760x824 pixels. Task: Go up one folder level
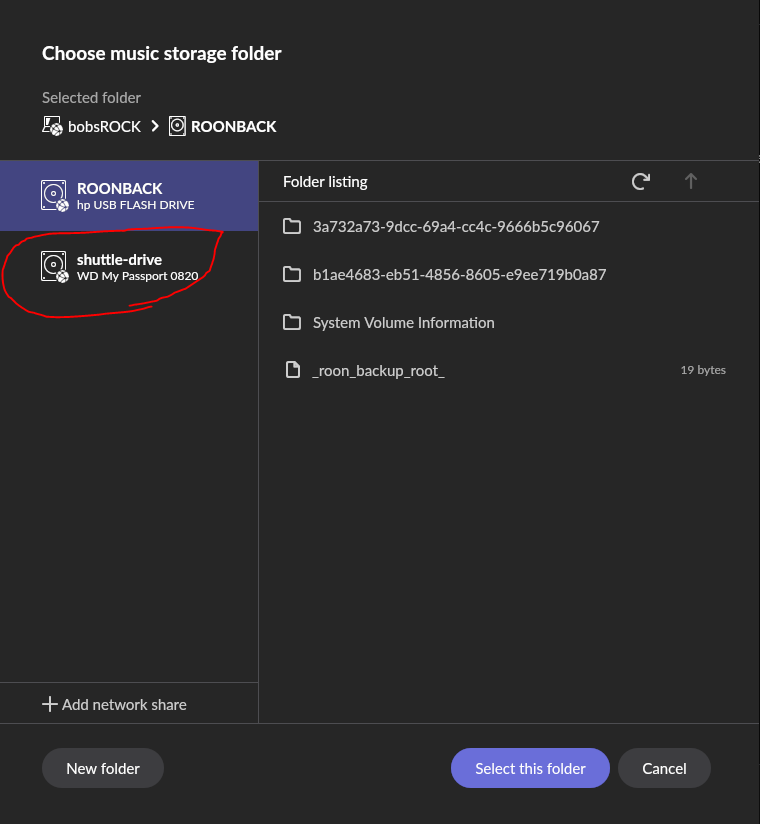[691, 181]
